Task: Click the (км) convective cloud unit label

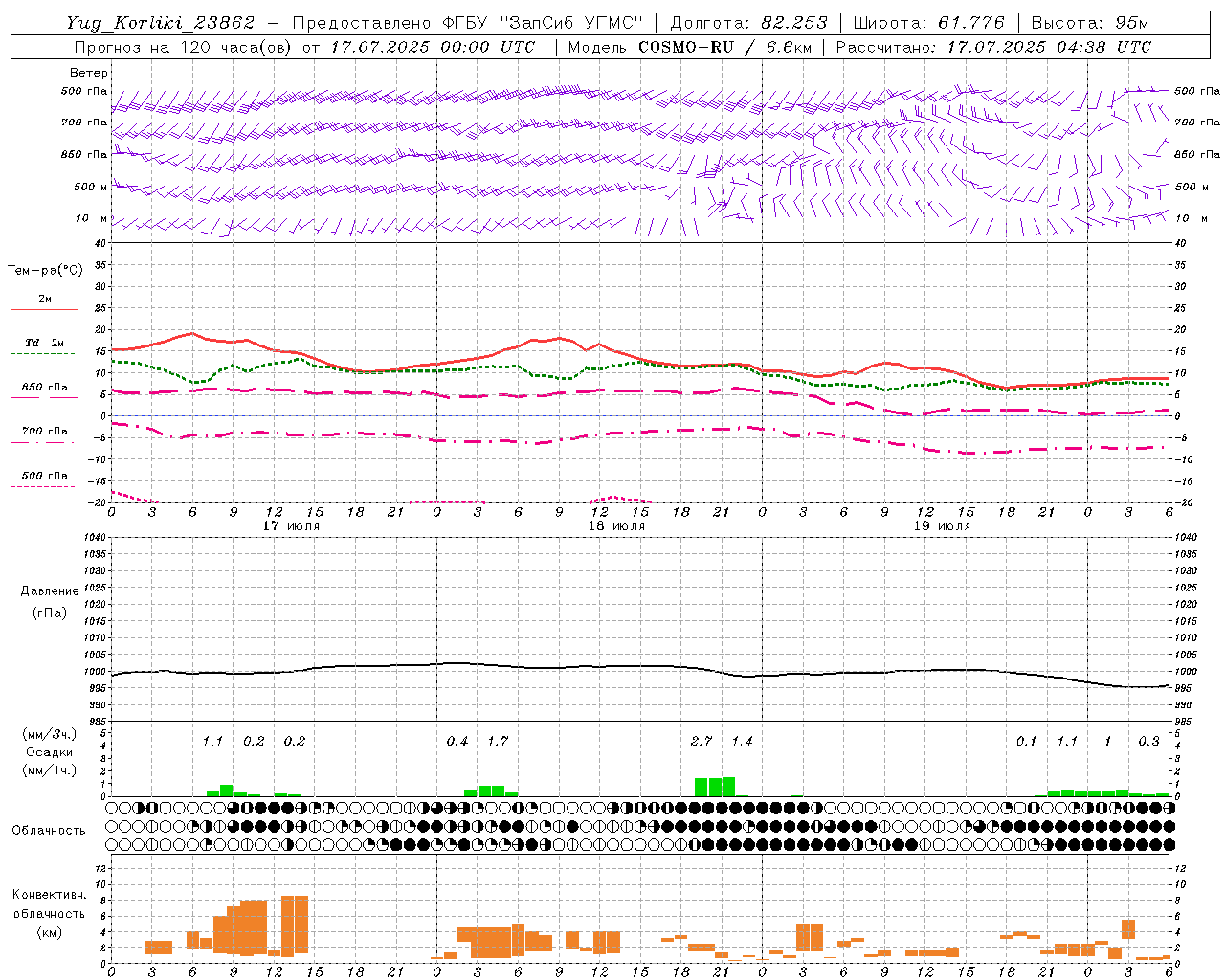Action: click(x=50, y=931)
